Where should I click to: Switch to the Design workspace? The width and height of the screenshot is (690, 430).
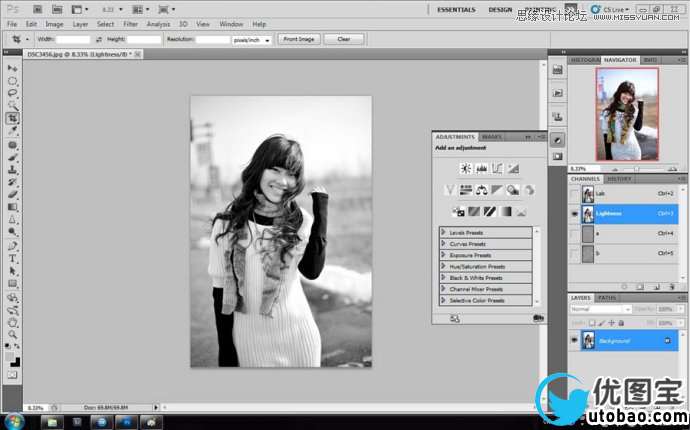pyautogui.click(x=500, y=10)
